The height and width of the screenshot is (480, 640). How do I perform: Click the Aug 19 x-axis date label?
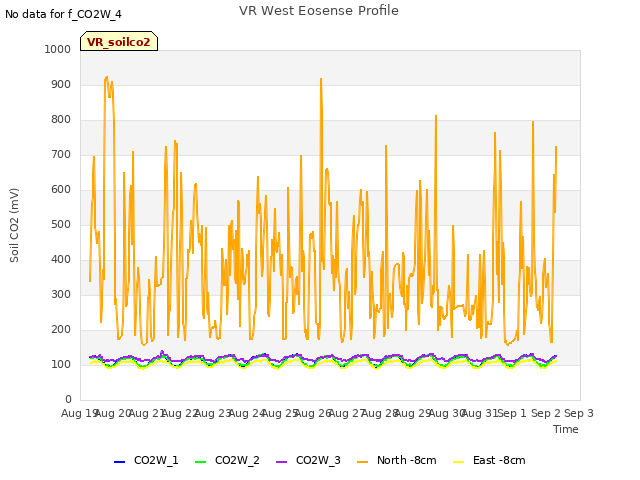(78, 413)
